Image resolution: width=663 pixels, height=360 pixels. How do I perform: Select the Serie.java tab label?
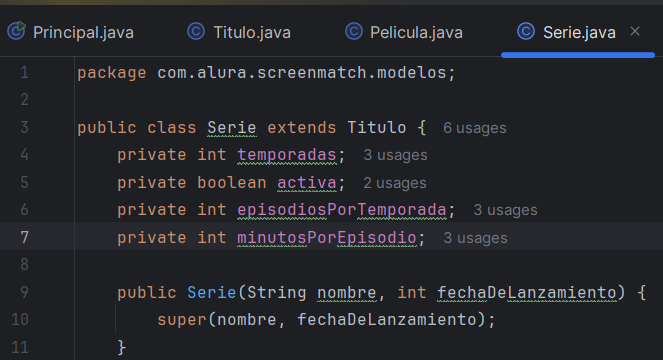(579, 33)
